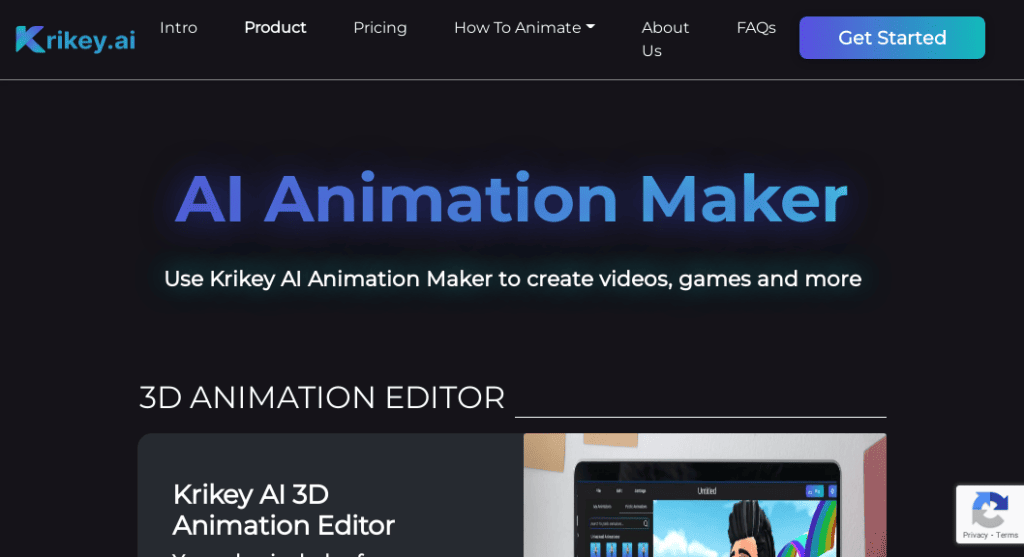Viewport: 1024px width, 557px height.
Task: Click the reCAPTCHA Privacy link
Action: 975,535
